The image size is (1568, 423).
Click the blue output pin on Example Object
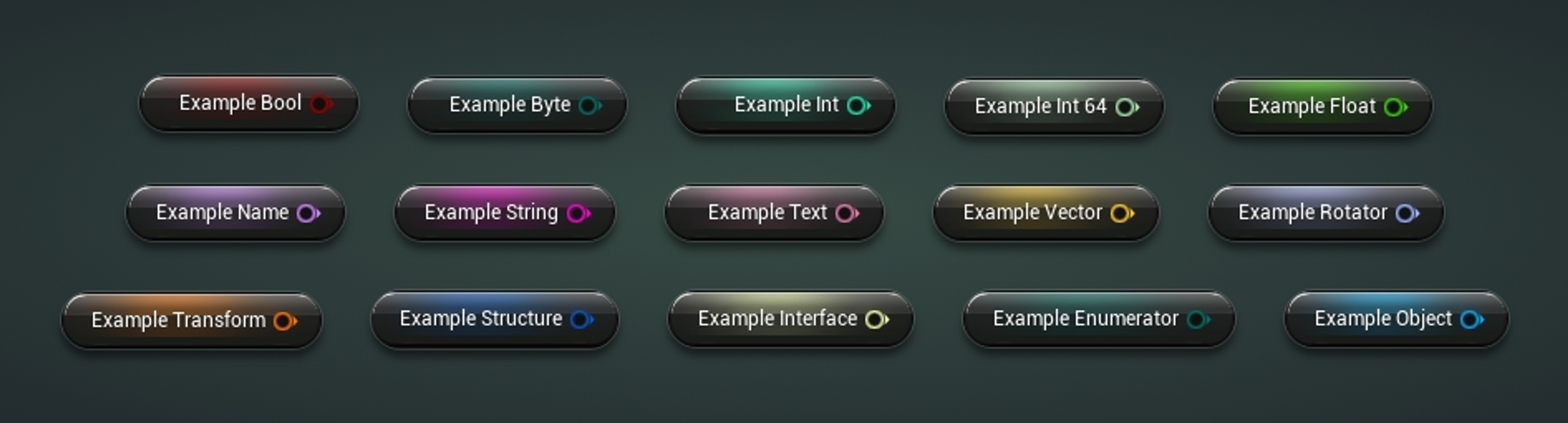click(x=1472, y=319)
